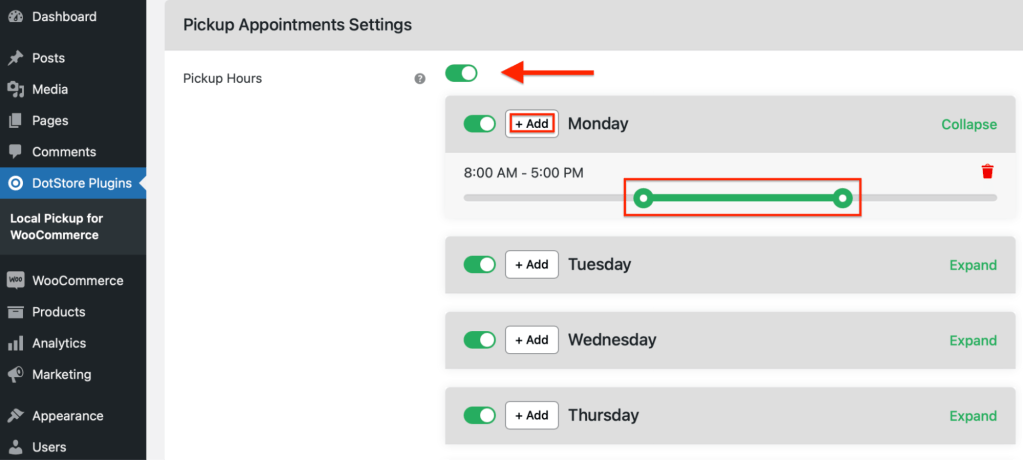The height and width of the screenshot is (460, 1023).
Task: Expand the Tuesday pickup hours section
Action: [973, 265]
